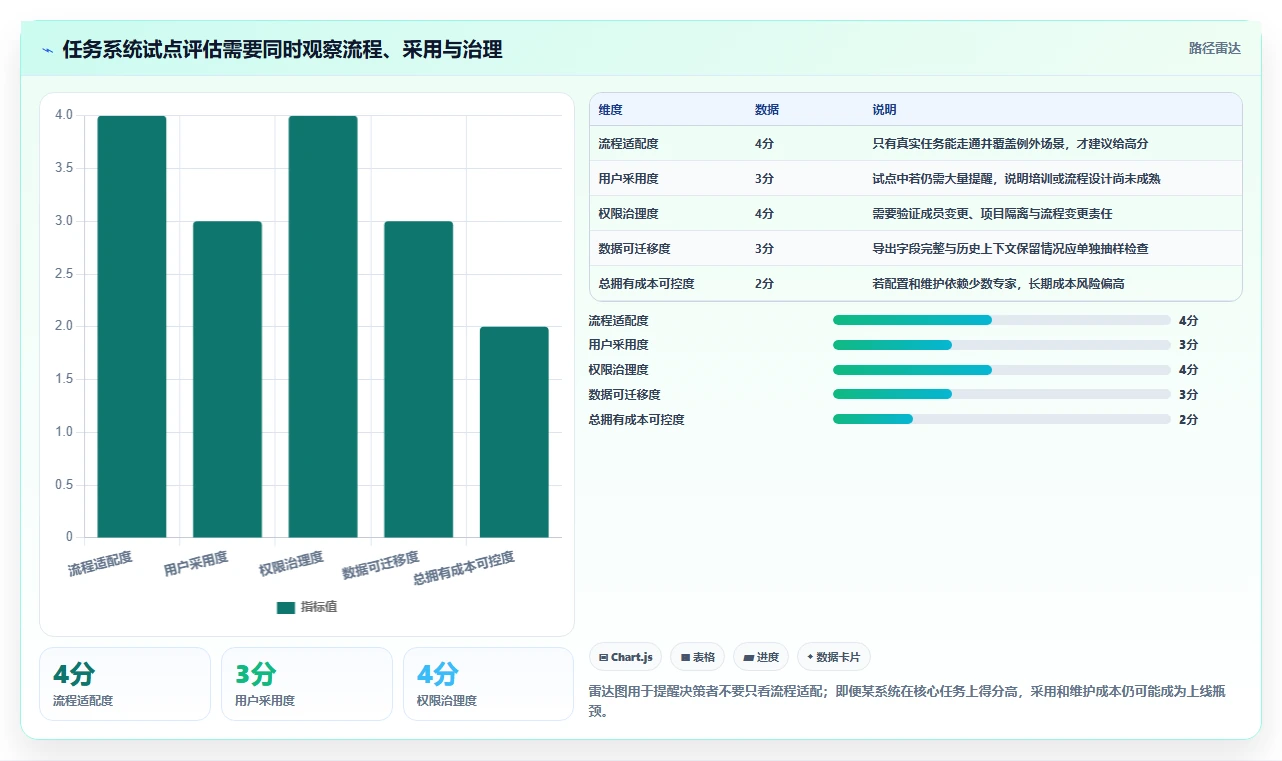Click the 4.0 y-axis tick label
The height and width of the screenshot is (761, 1282).
click(64, 115)
